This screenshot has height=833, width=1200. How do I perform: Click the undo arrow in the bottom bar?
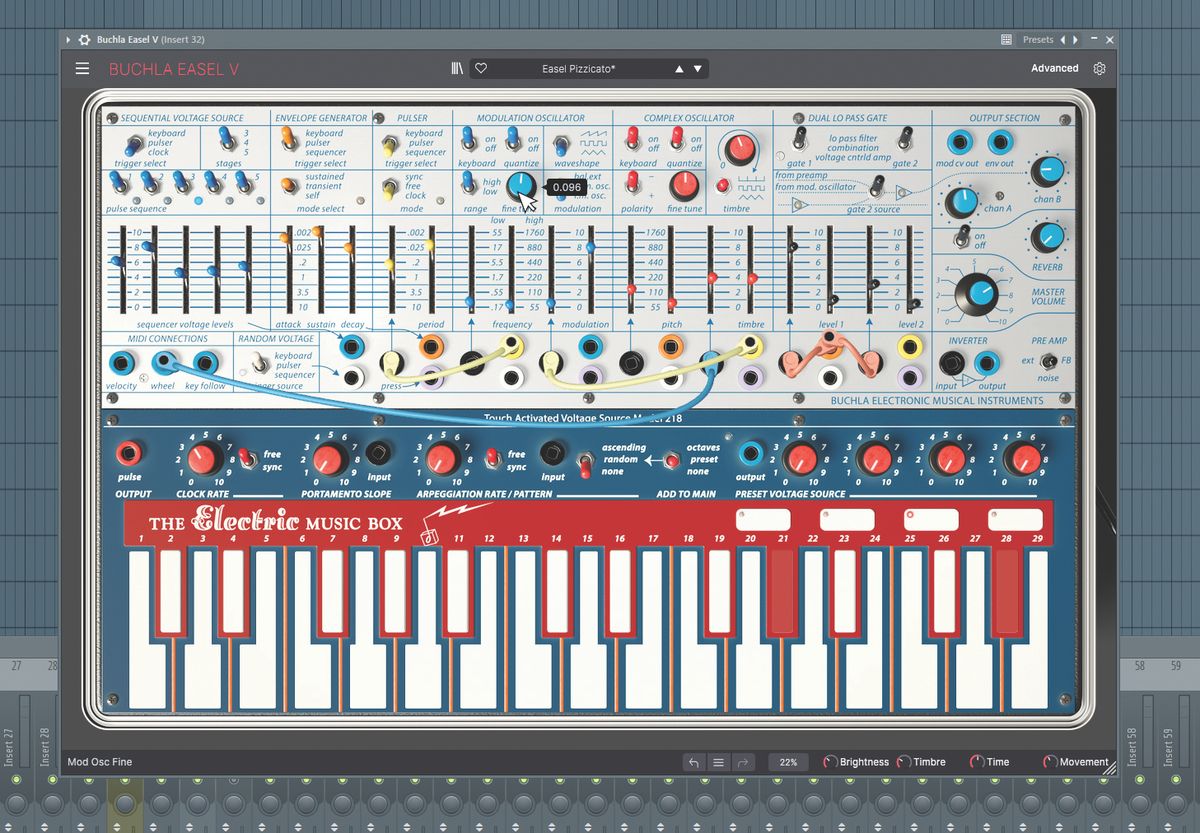coord(694,761)
